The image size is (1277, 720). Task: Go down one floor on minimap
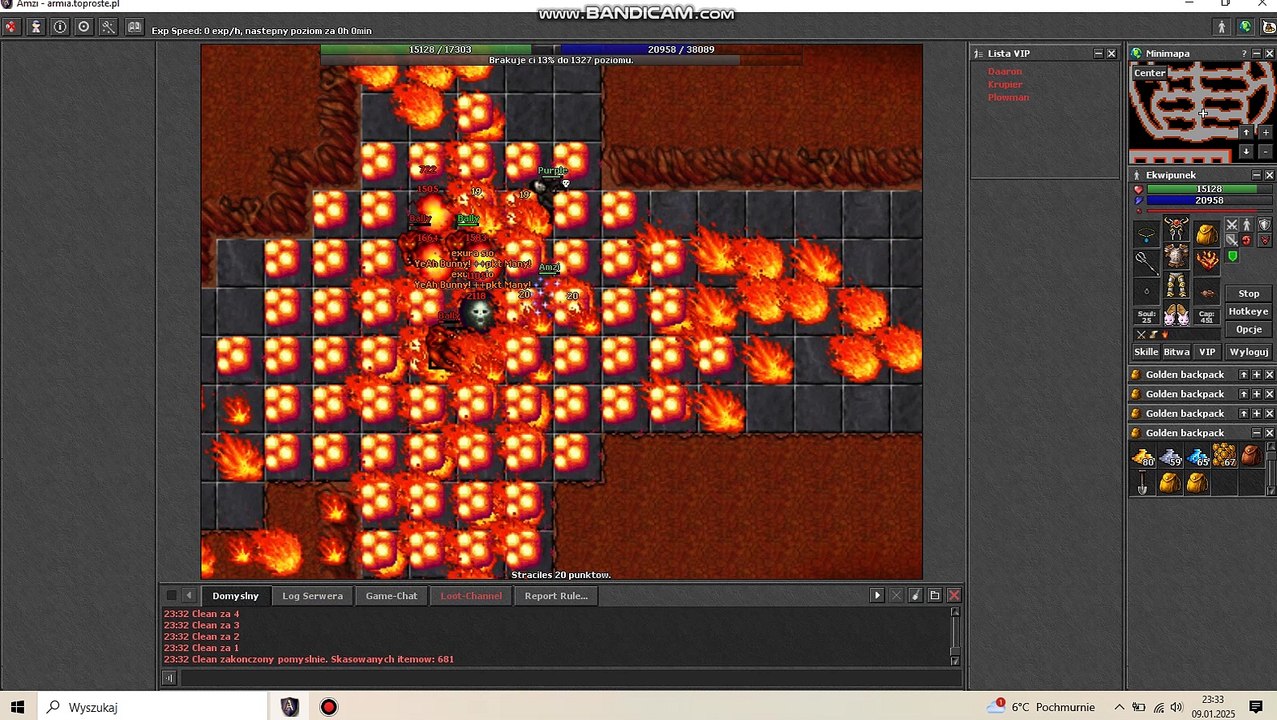1246,151
